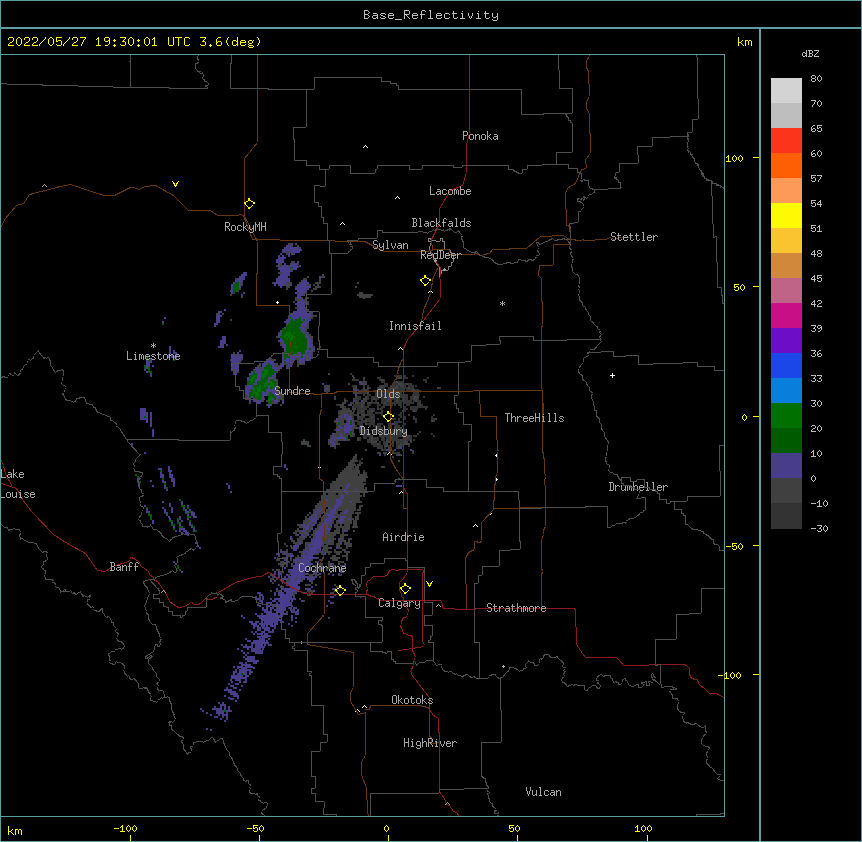Click the Banff town label

click(x=124, y=567)
